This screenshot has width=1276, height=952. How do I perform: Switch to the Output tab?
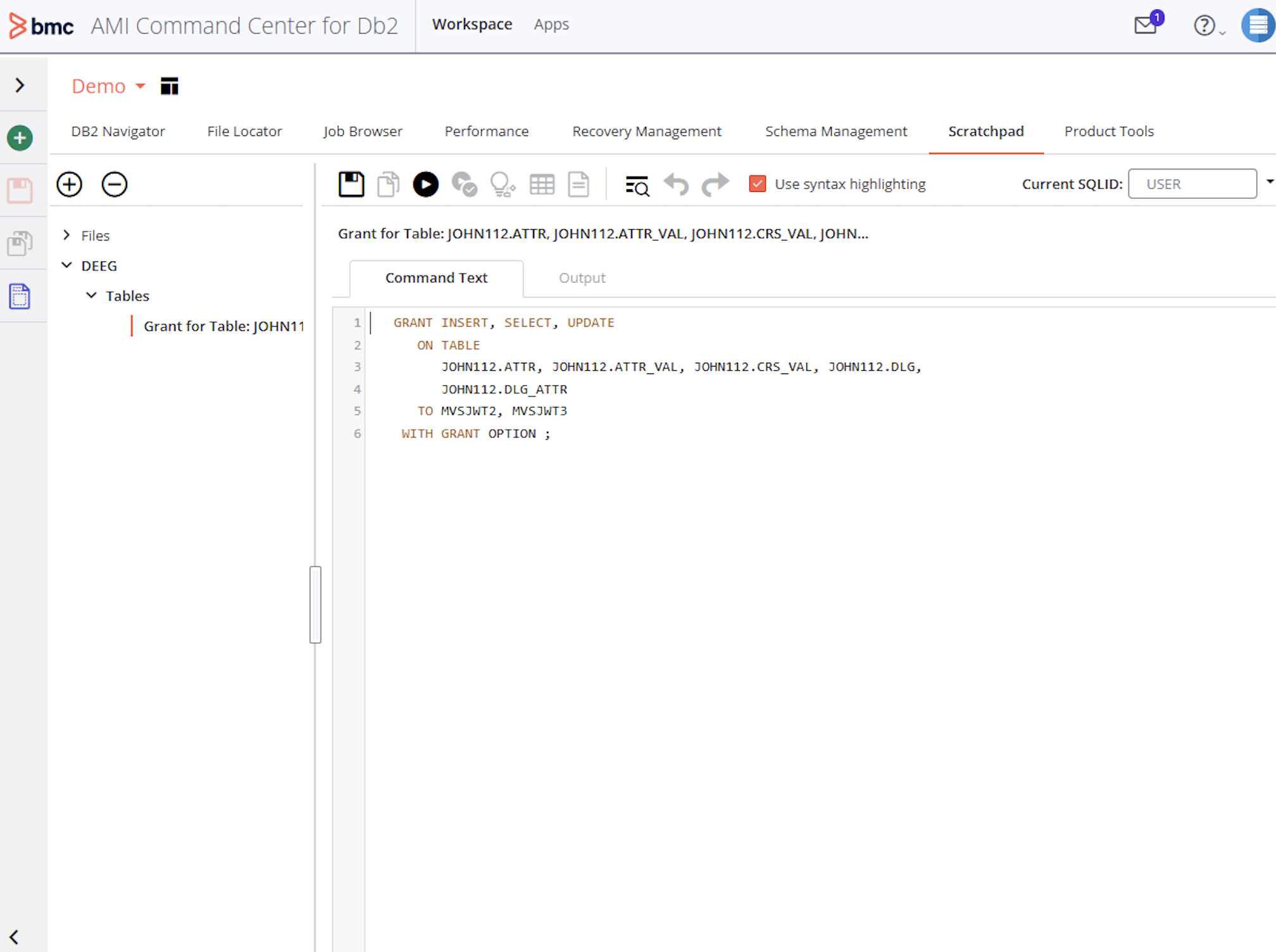tap(582, 278)
